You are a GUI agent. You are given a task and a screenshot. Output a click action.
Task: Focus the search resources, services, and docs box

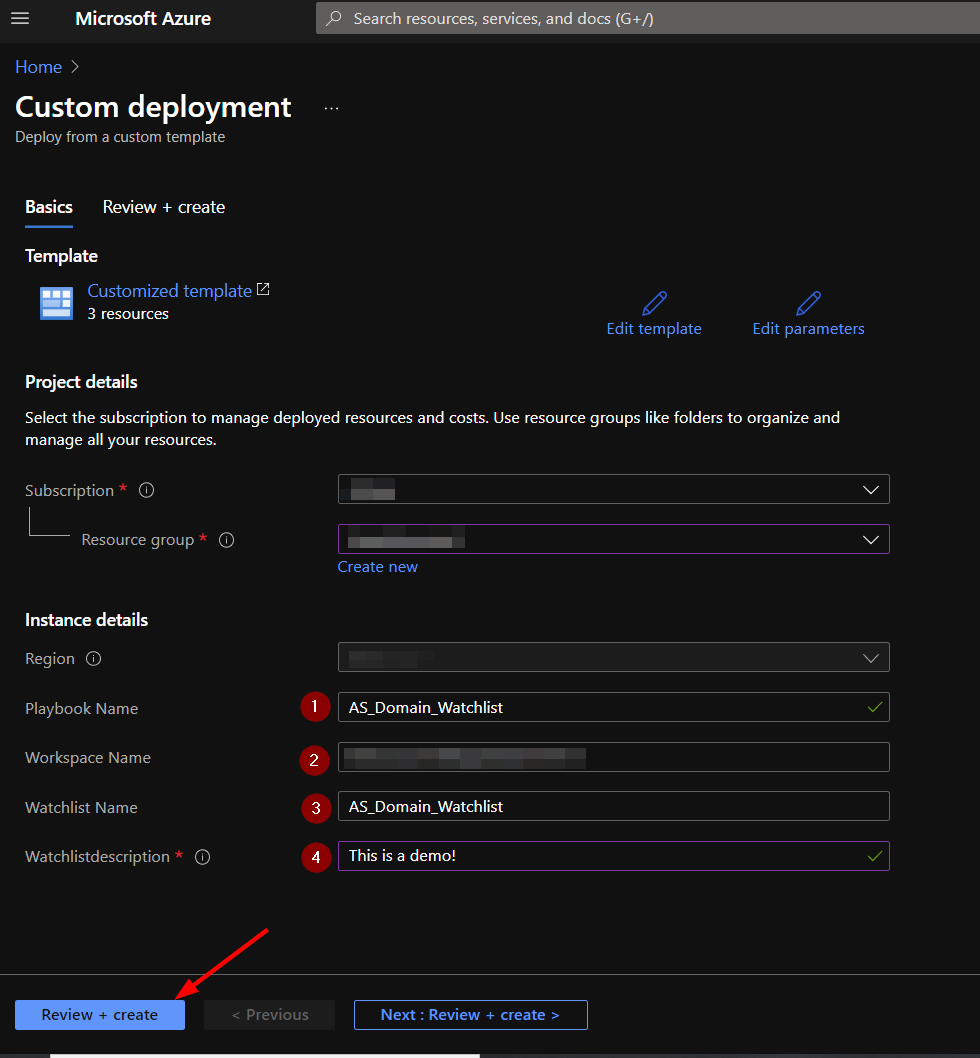[x=648, y=18]
